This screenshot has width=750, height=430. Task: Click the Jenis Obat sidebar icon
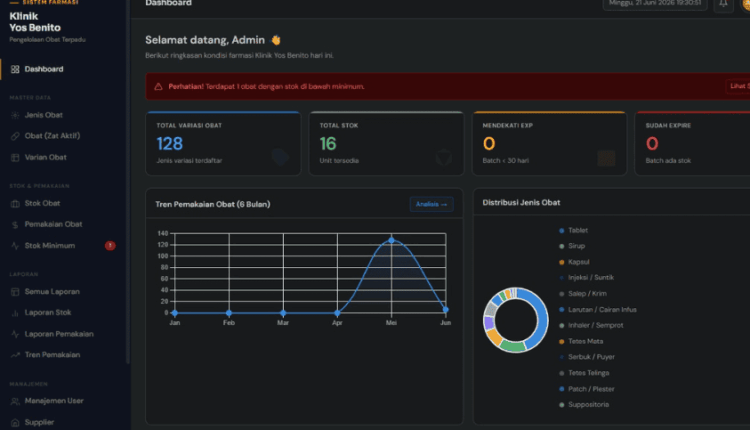(15, 115)
